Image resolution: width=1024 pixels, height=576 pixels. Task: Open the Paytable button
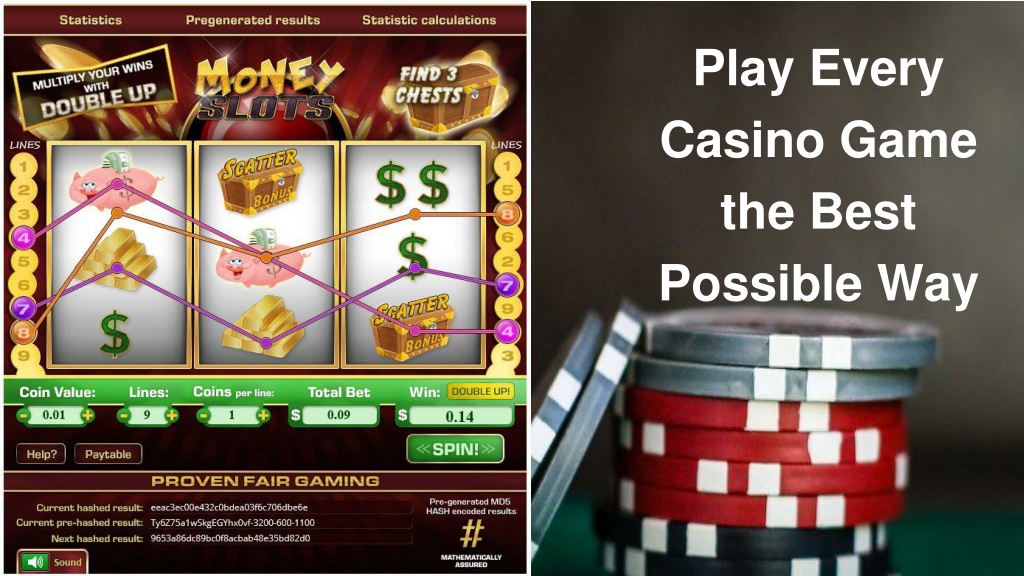[108, 454]
